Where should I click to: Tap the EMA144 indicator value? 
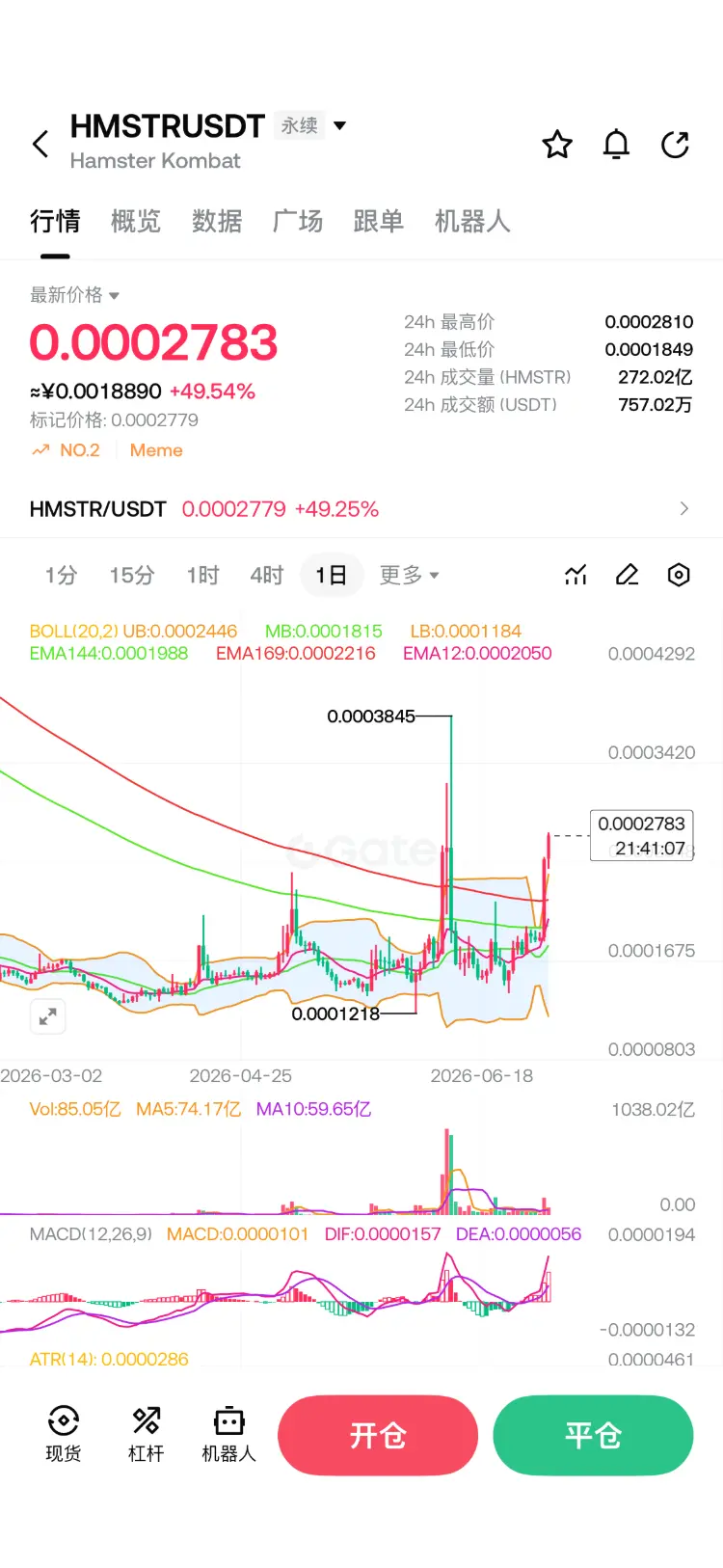109,653
